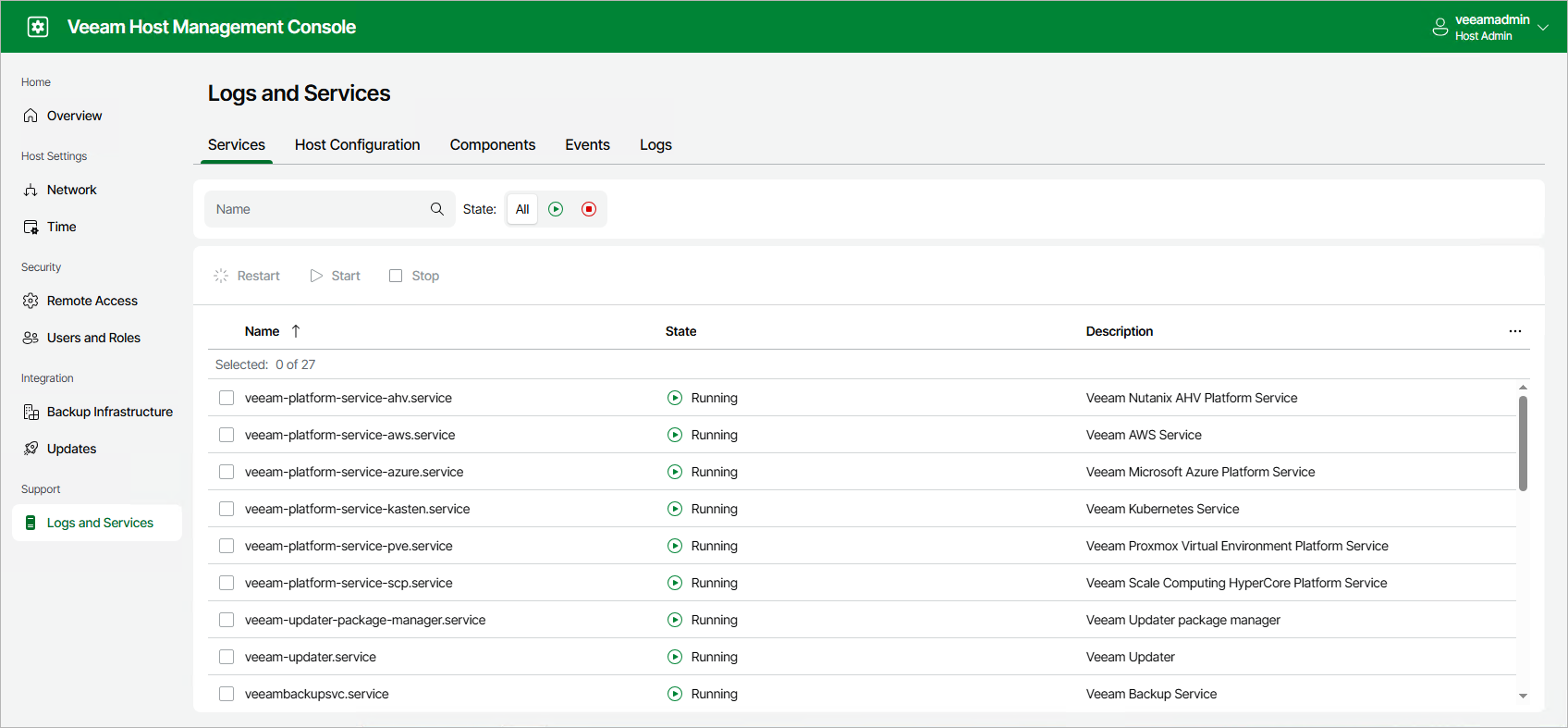Click the service Name search field
This screenshot has height=728, width=1568.
330,209
